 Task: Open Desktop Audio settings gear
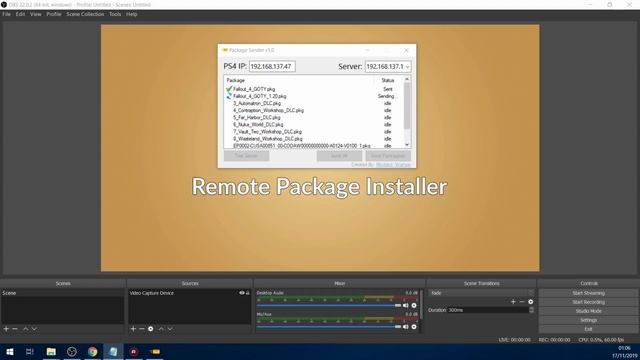(x=414, y=305)
